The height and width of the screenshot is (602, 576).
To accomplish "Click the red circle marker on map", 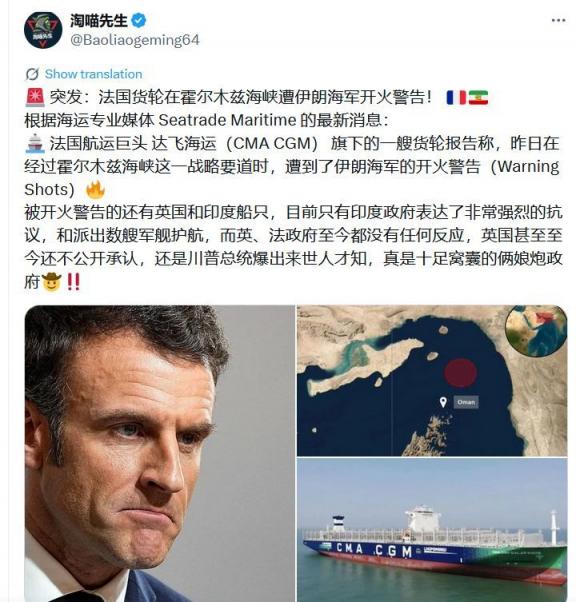I will (x=460, y=372).
